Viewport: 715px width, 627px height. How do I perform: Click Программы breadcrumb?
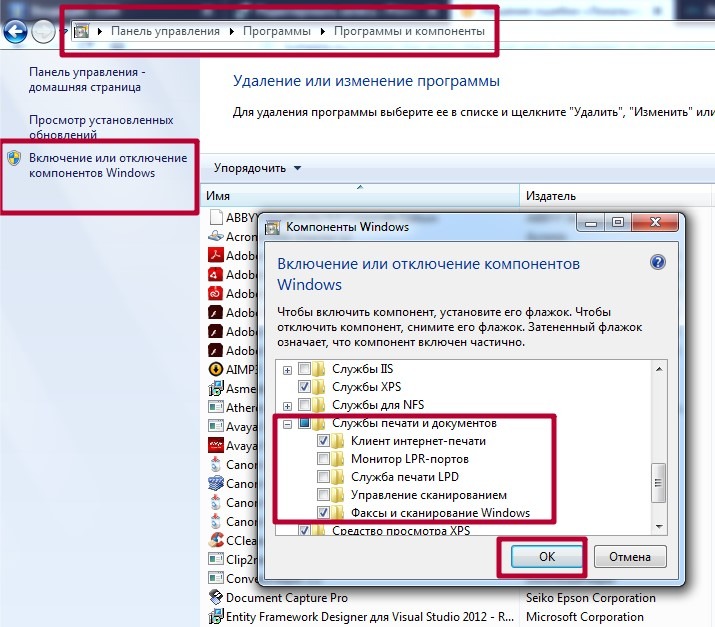pyautogui.click(x=277, y=31)
